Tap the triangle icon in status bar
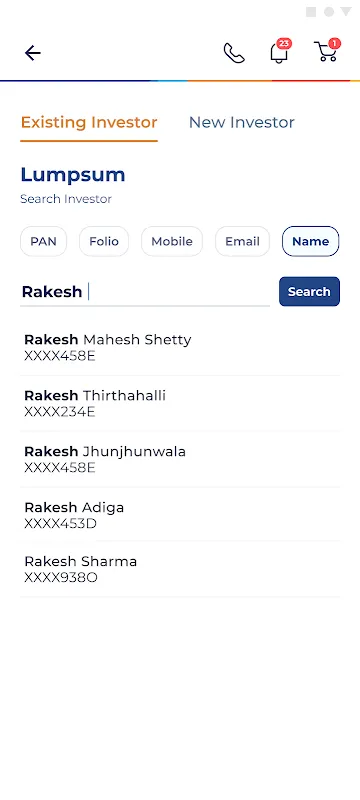Screen dimensions: 360x800 pos(346,11)
